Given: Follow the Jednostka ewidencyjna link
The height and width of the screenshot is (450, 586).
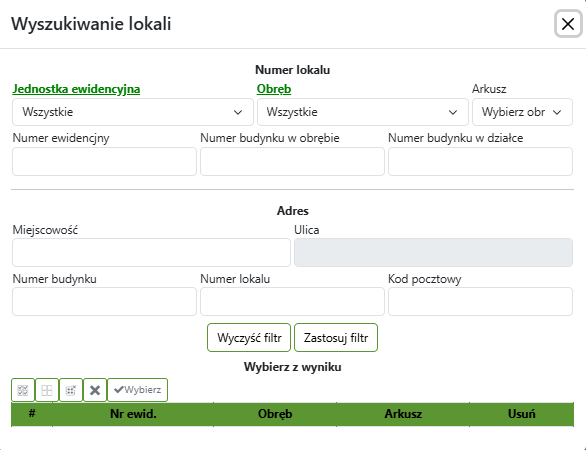Looking at the screenshot, I should click(76, 89).
